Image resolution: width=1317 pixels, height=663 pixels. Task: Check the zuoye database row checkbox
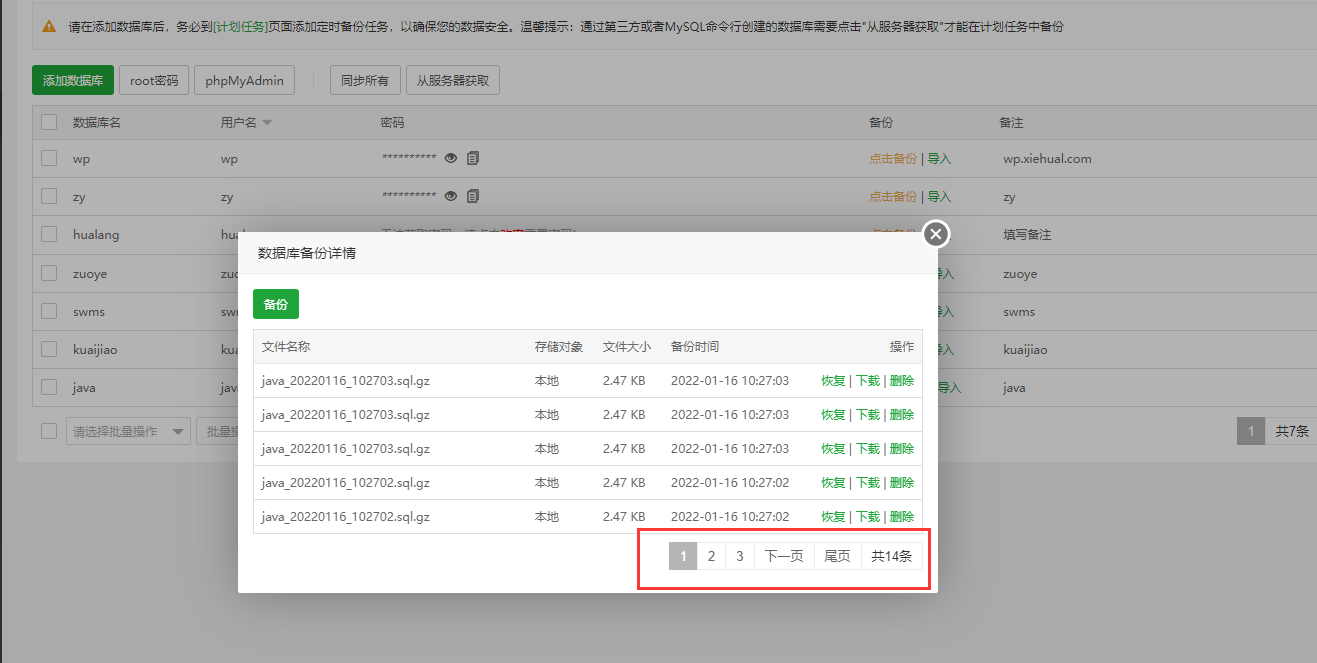(49, 272)
